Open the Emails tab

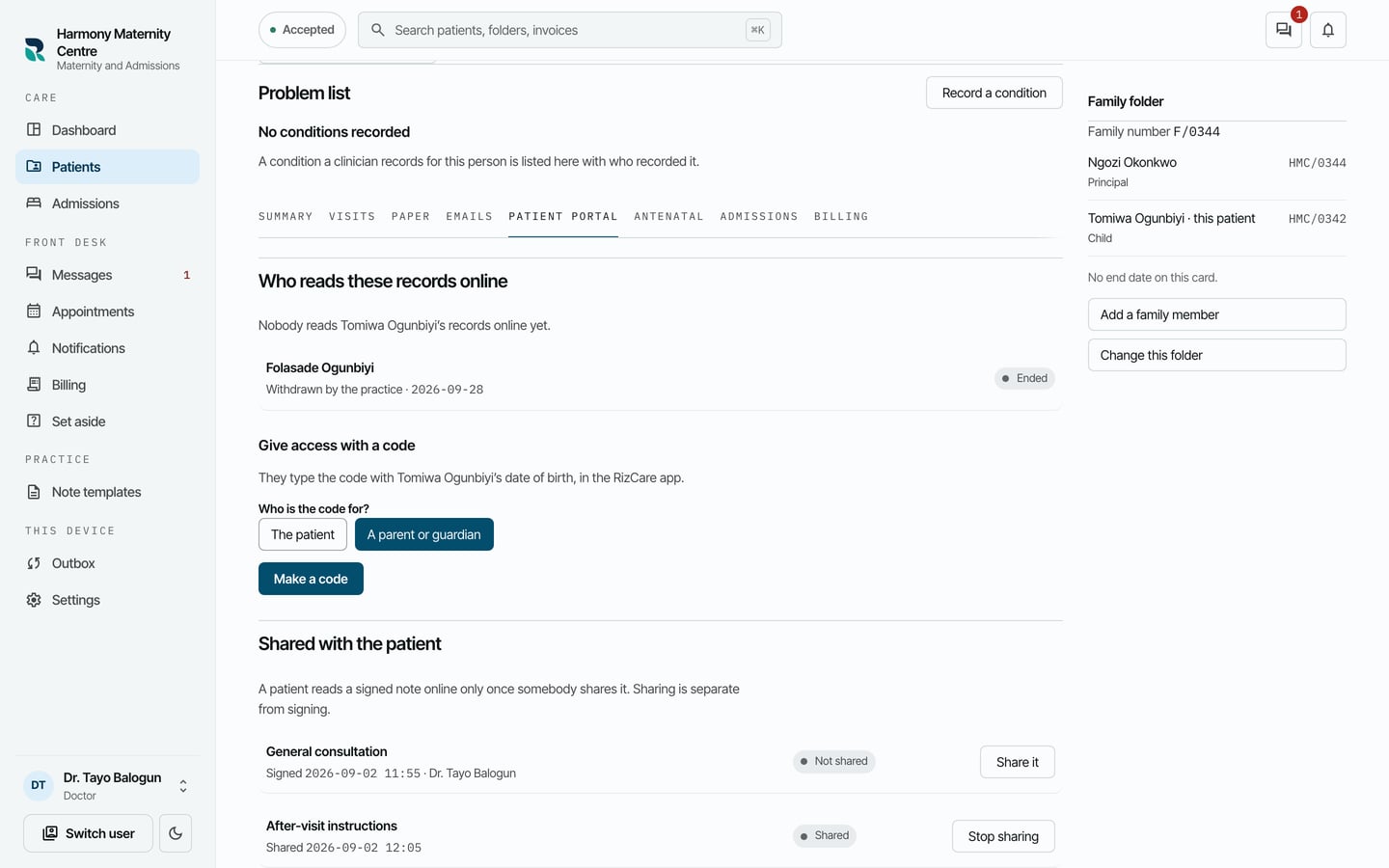click(470, 217)
